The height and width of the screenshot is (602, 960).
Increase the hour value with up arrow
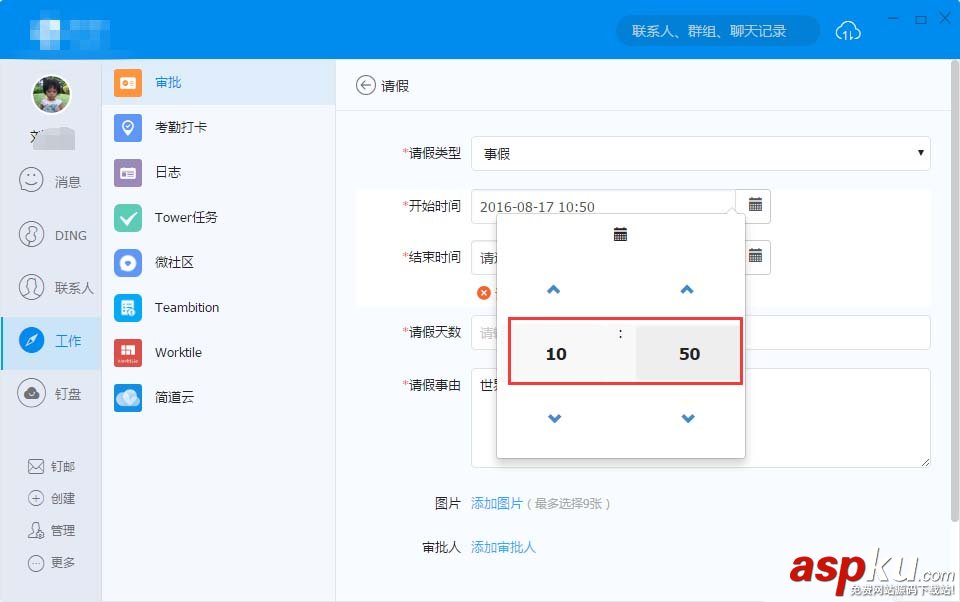pos(554,289)
